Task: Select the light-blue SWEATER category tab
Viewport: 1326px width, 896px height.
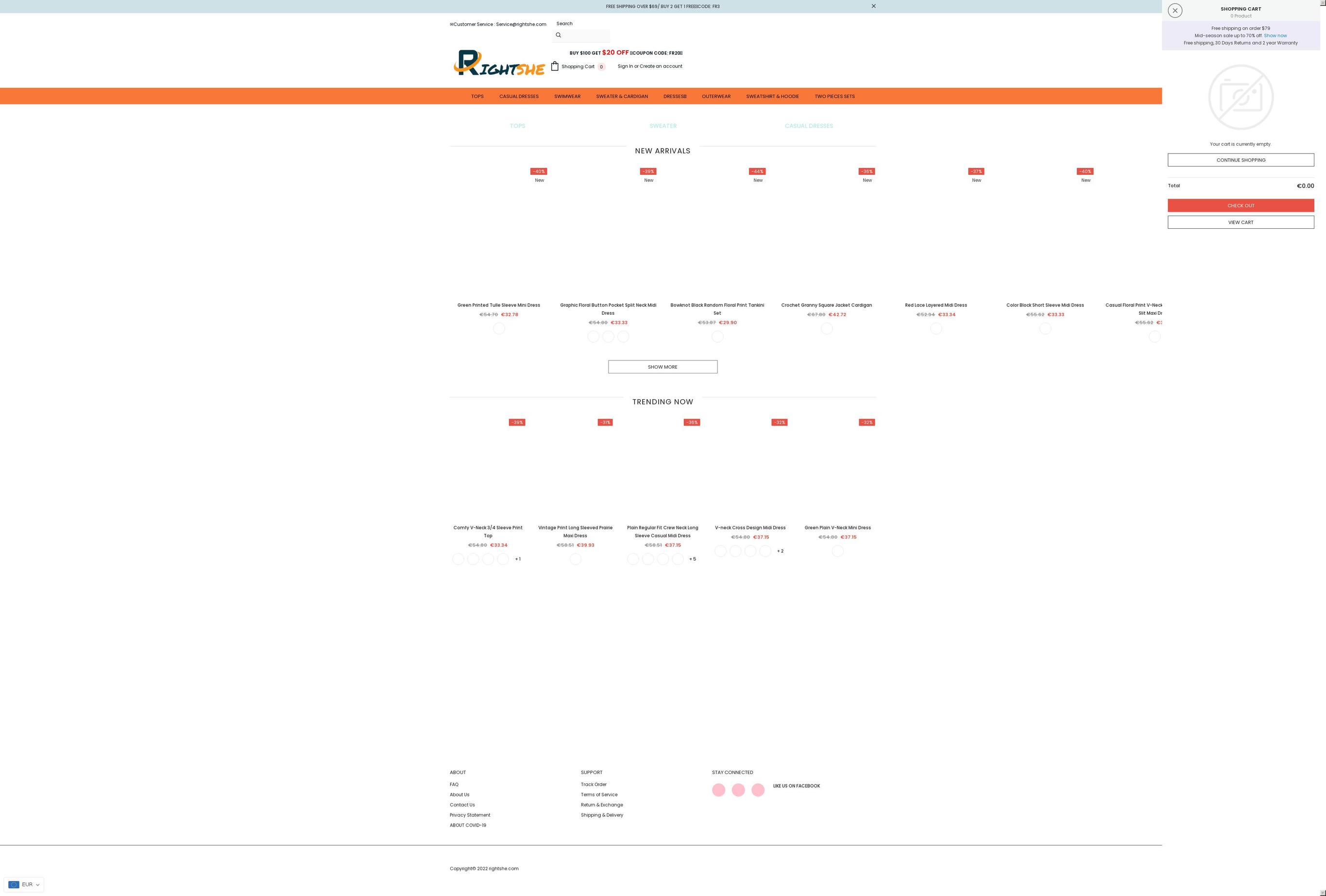Action: coord(663,126)
